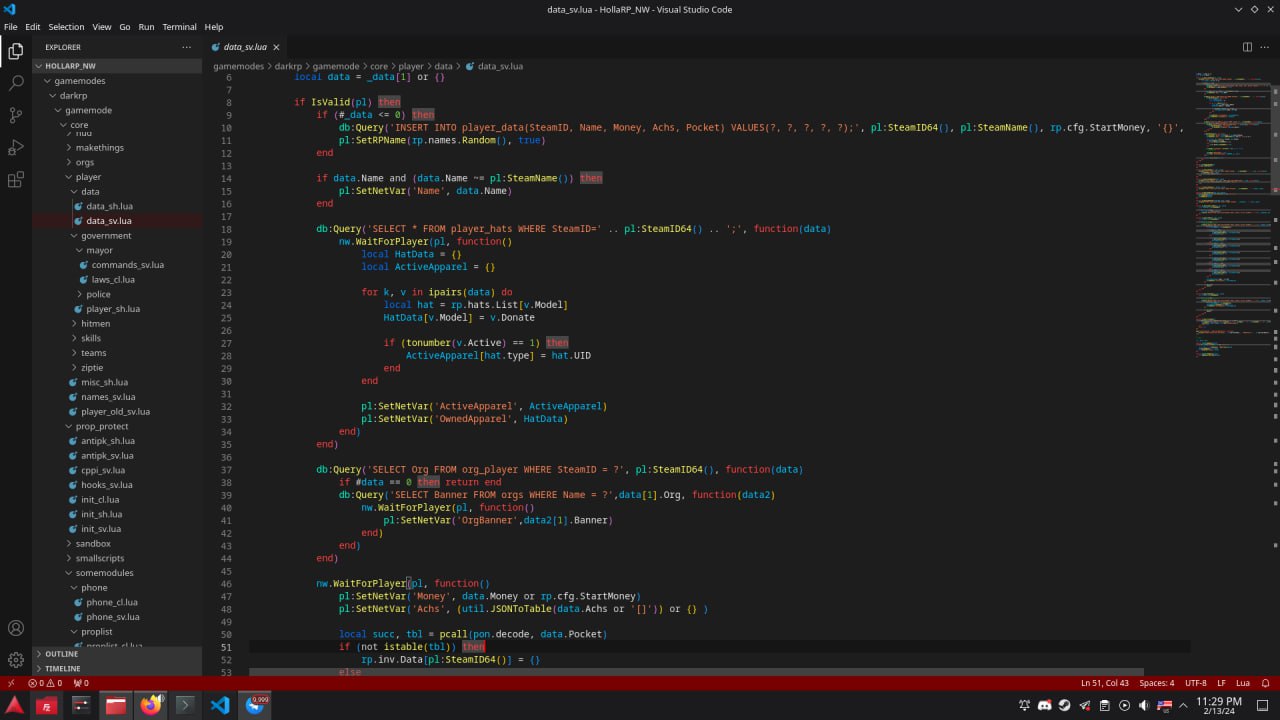Viewport: 1280px width, 720px height.
Task: Launch Firefox from the taskbar
Action: click(x=151, y=705)
